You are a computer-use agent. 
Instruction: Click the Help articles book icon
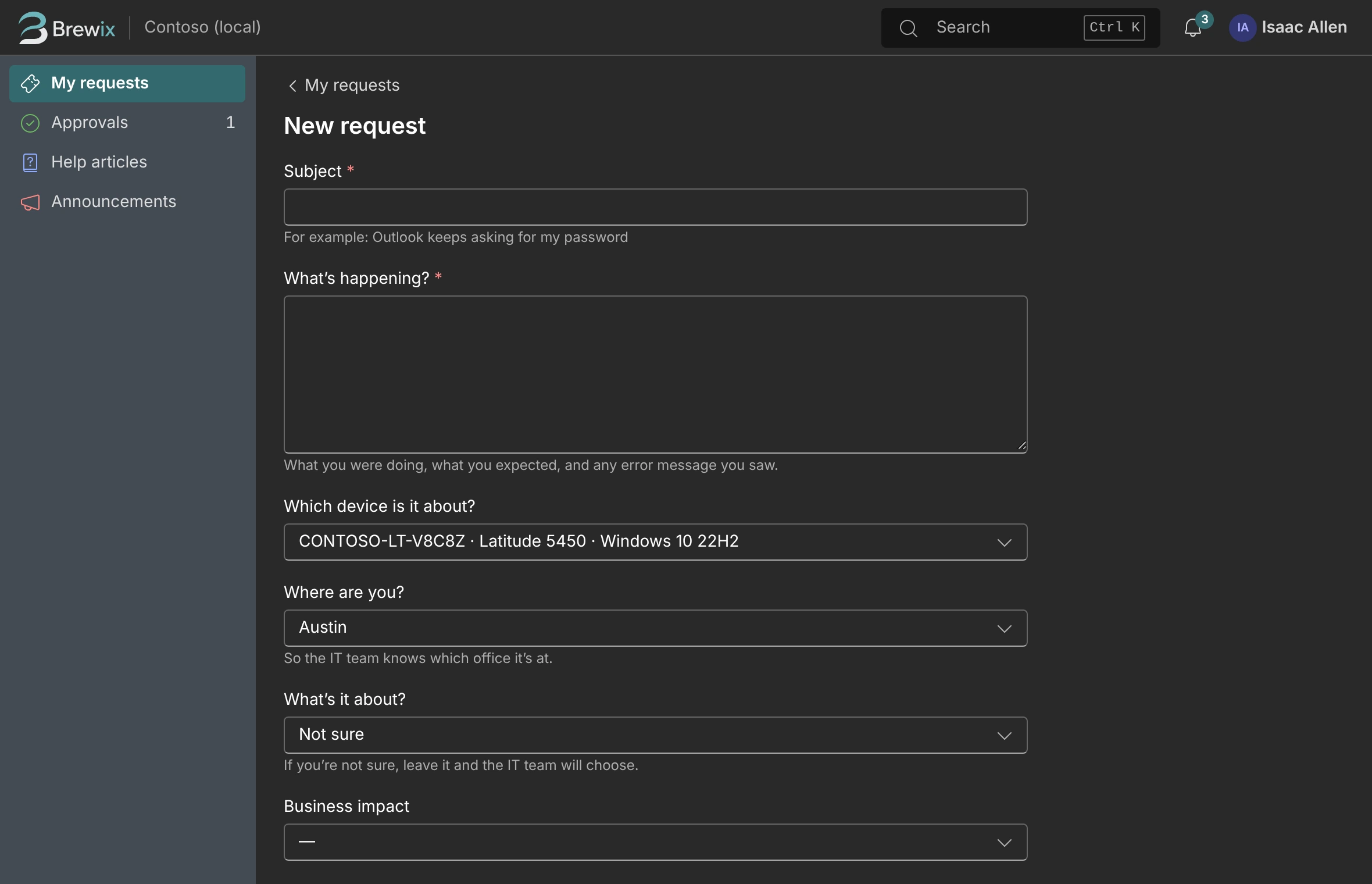[30, 162]
